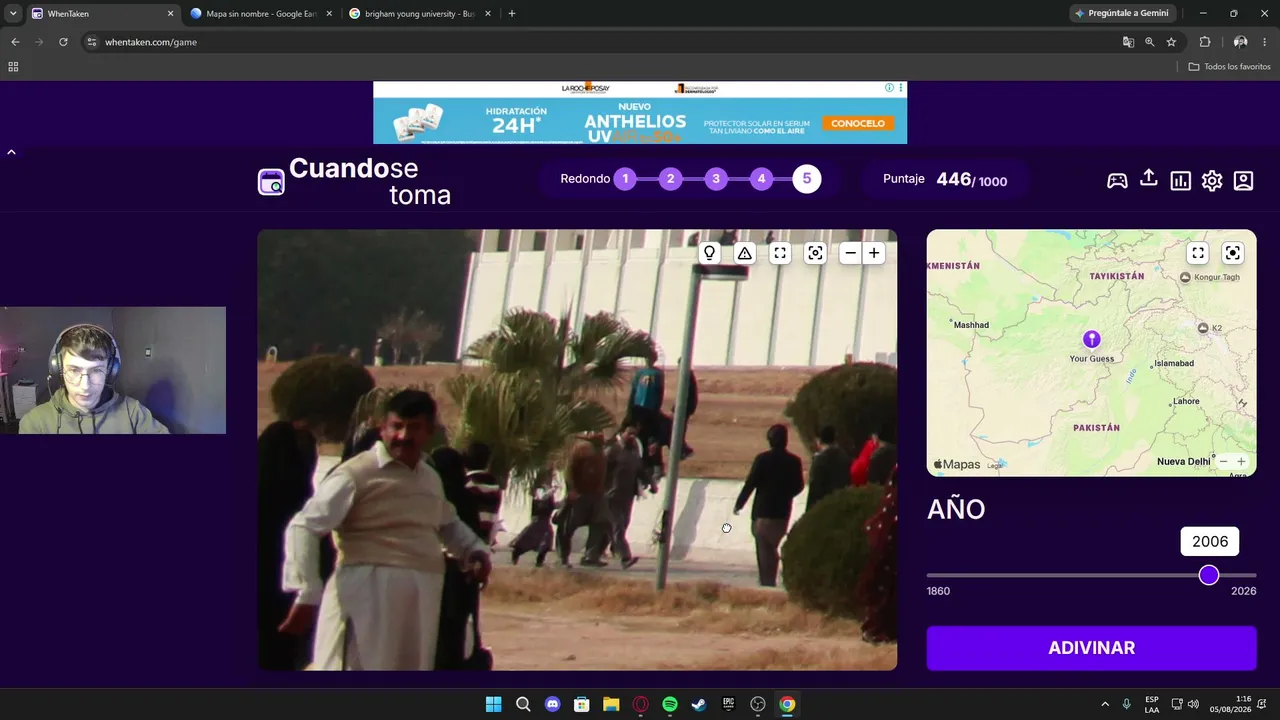The height and width of the screenshot is (720, 1280).
Task: Click the round photo of the street scene
Action: click(577, 450)
